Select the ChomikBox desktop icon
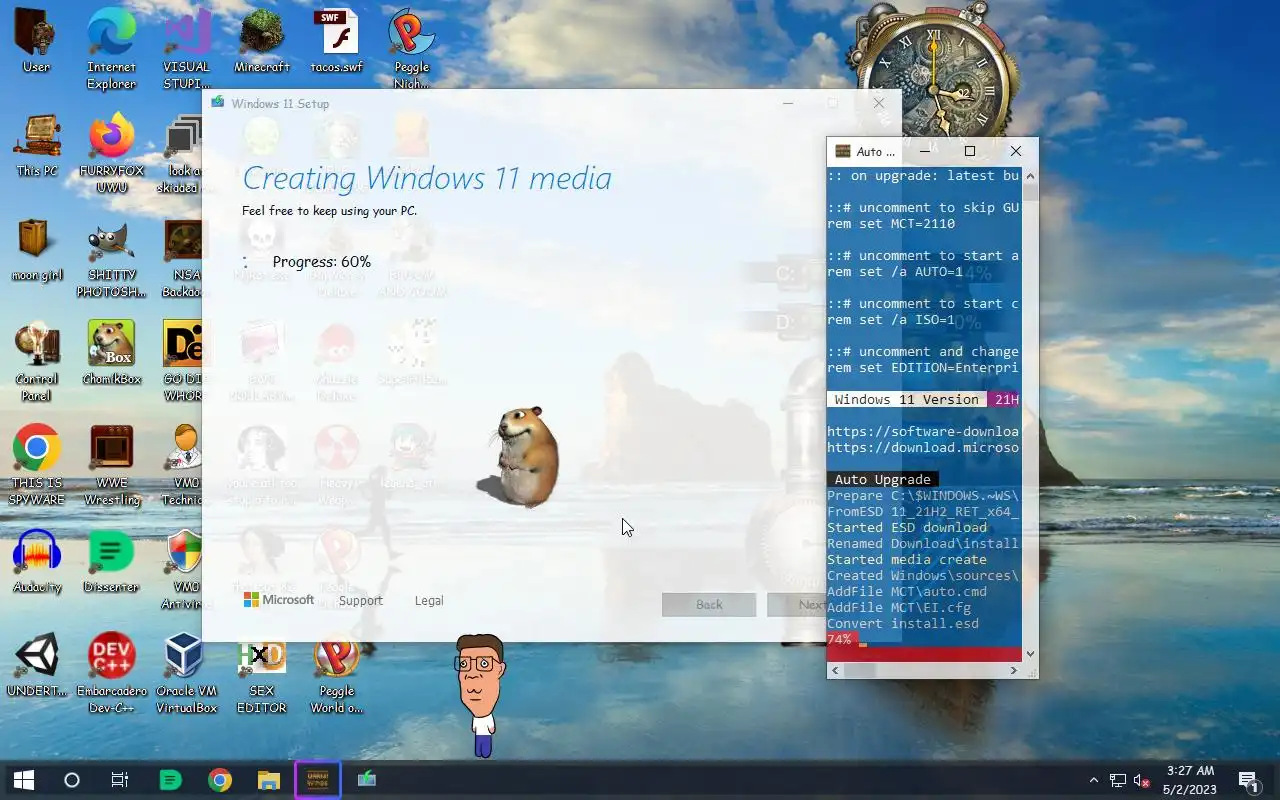Screen dimensions: 1280x800 [111, 352]
